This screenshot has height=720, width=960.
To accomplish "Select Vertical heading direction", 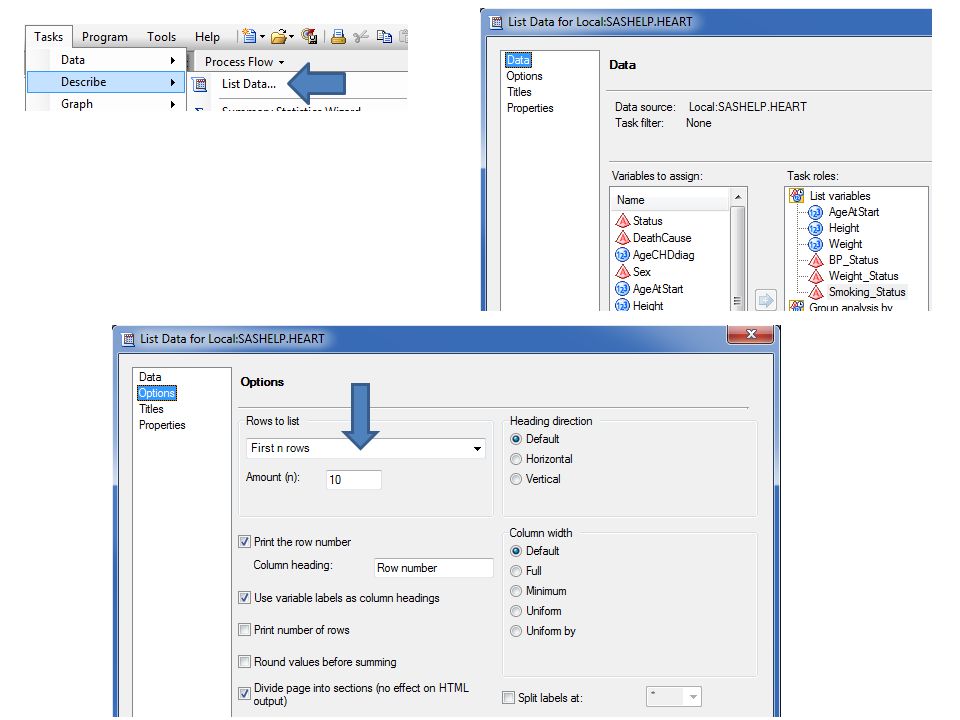I will (516, 479).
